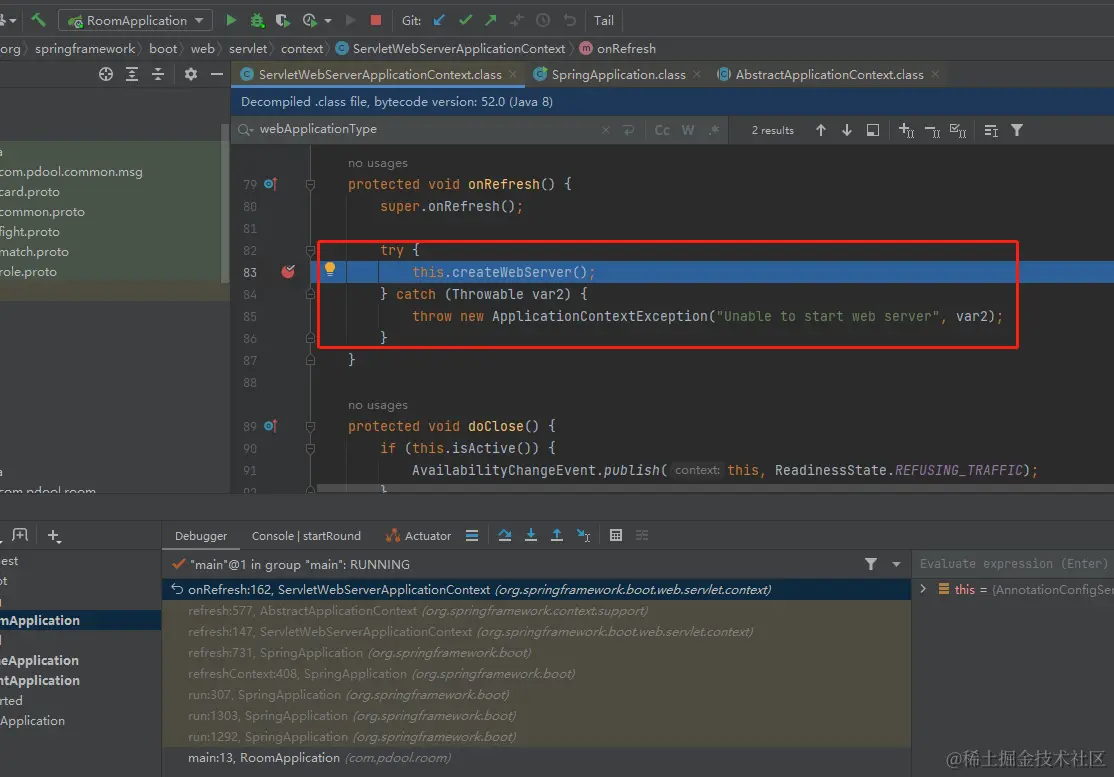1114x777 pixels.
Task: Click Step Over in debugger toolbar
Action: [505, 536]
